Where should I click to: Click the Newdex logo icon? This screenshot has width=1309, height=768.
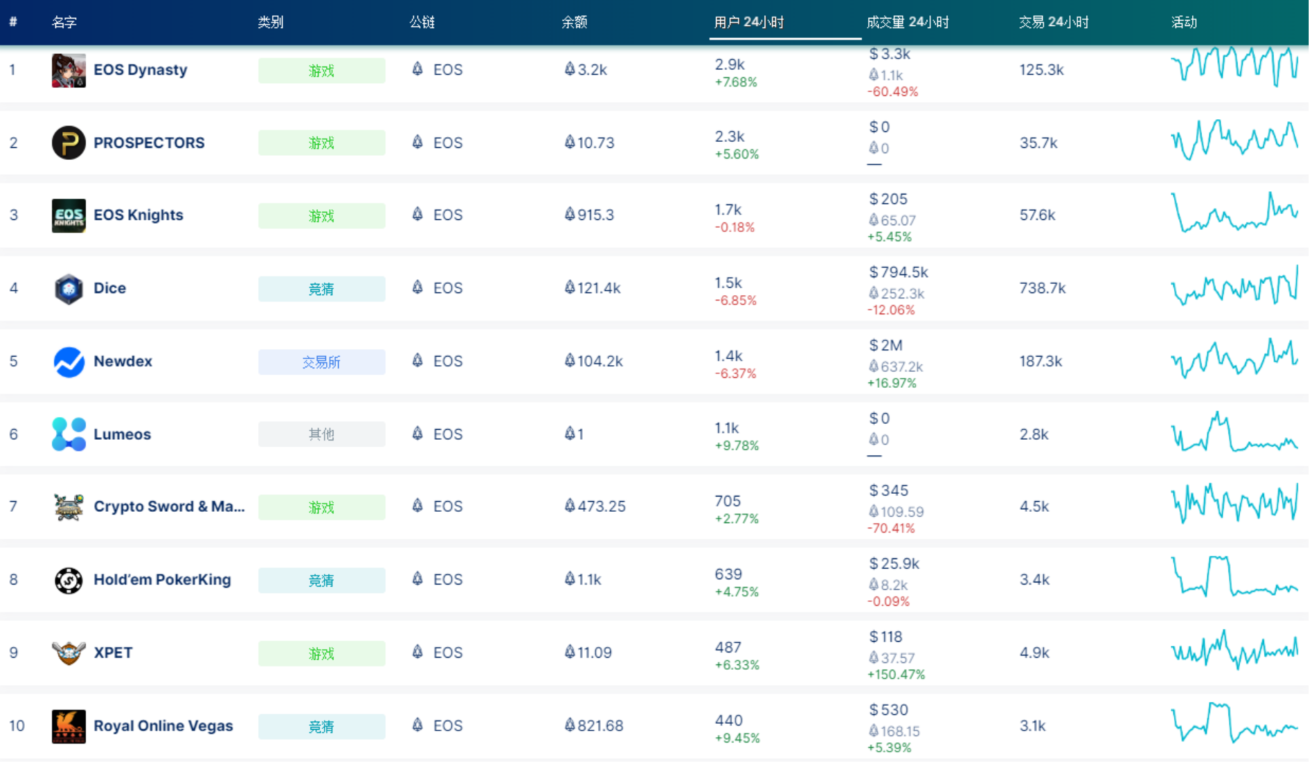pos(69,361)
